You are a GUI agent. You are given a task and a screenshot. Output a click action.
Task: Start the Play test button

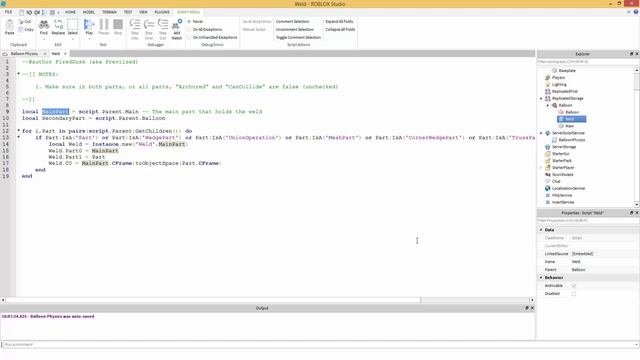pyautogui.click(x=89, y=24)
